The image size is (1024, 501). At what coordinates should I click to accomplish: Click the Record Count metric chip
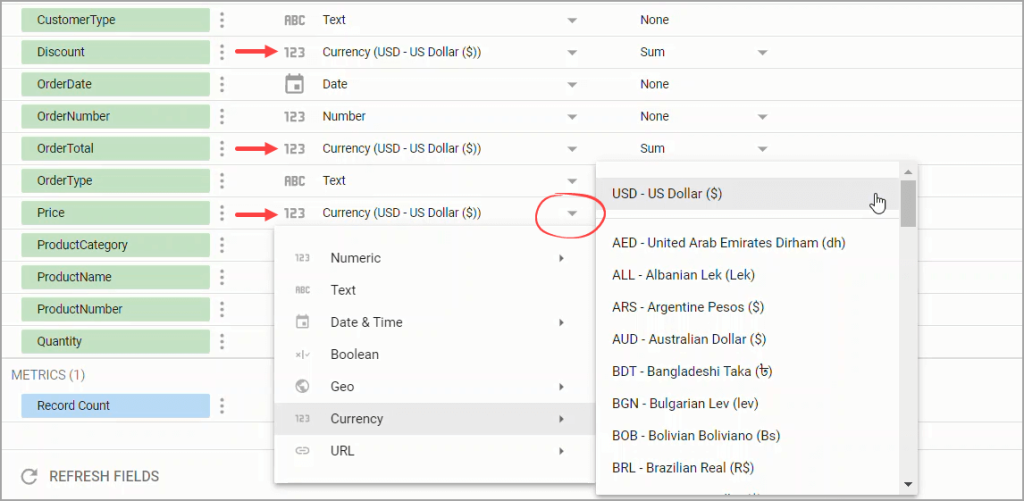coord(116,406)
